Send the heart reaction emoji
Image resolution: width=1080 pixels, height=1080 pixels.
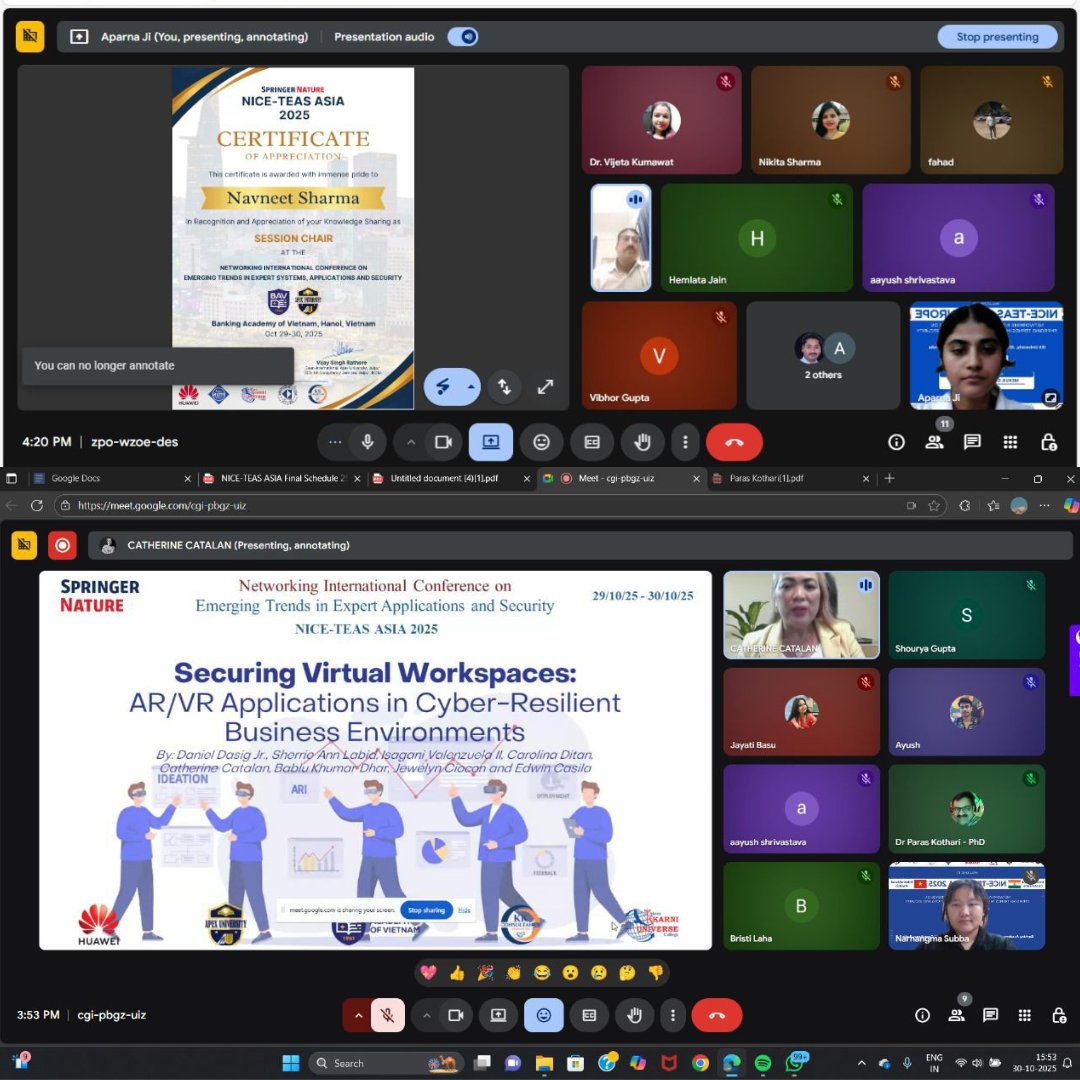click(428, 973)
